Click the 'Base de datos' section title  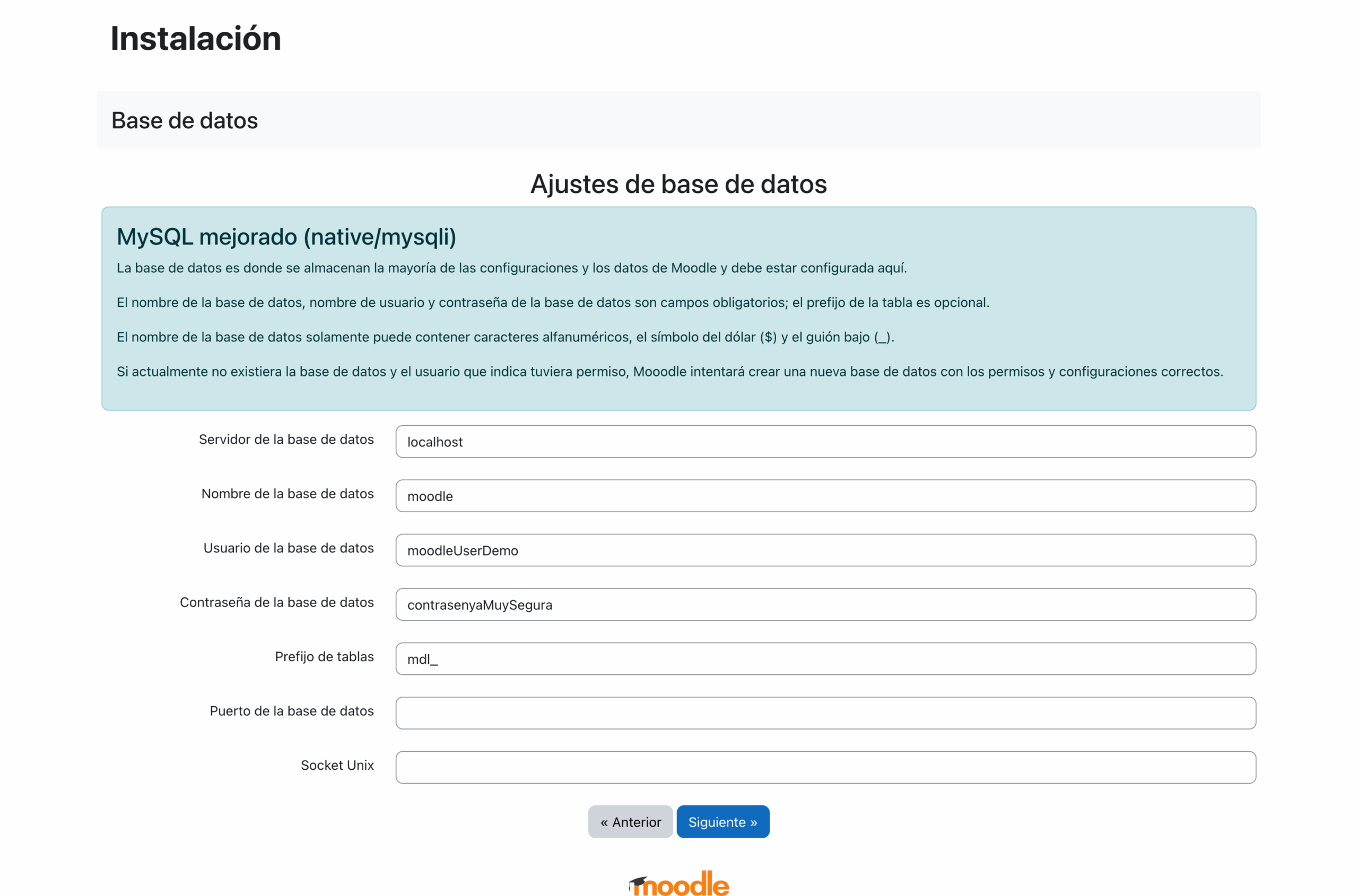(x=185, y=120)
